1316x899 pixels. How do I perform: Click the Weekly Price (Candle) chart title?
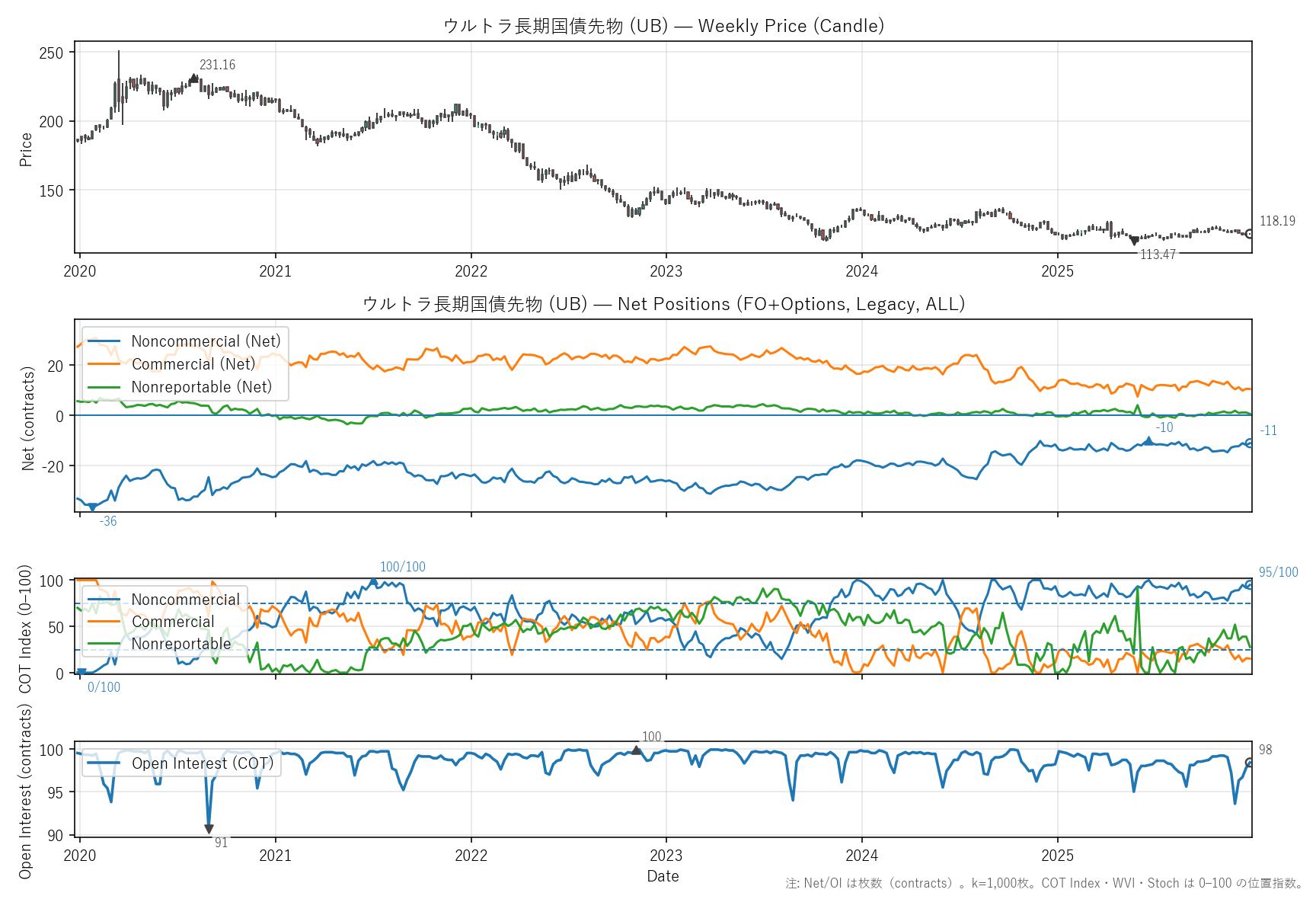pyautogui.click(x=663, y=26)
